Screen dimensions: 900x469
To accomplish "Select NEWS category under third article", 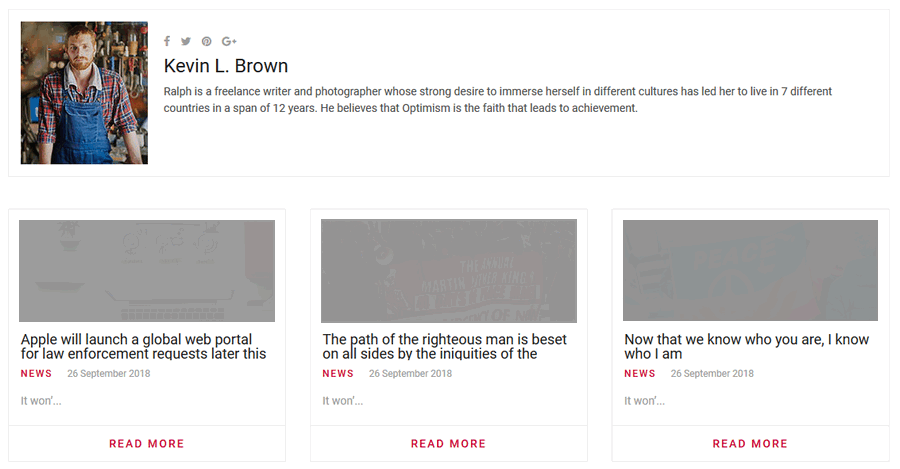I will click(x=640, y=374).
